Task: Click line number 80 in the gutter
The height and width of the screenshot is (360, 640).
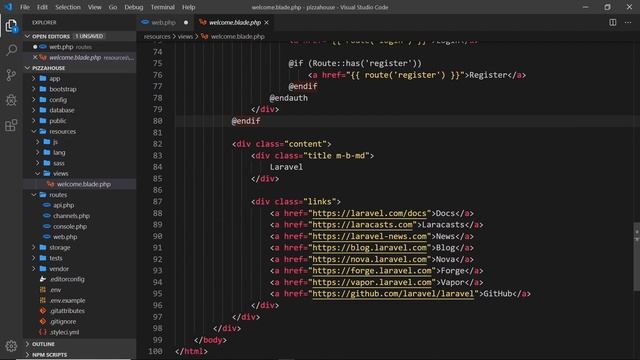Action: click(x=158, y=121)
